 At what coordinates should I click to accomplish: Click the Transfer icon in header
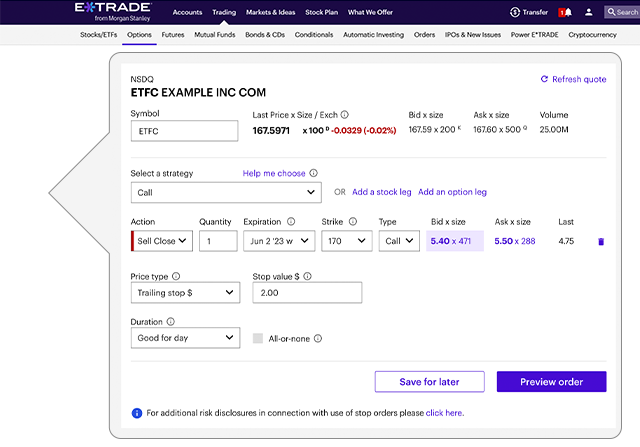[514, 12]
